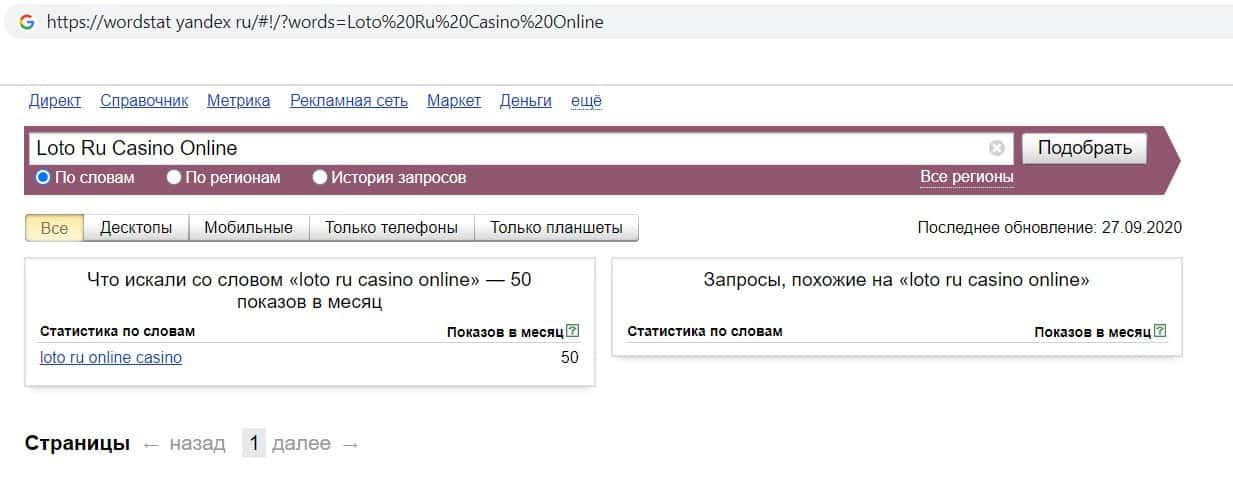The height and width of the screenshot is (483, 1233).
Task: Select the "По словам" radio button
Action: tap(43, 177)
